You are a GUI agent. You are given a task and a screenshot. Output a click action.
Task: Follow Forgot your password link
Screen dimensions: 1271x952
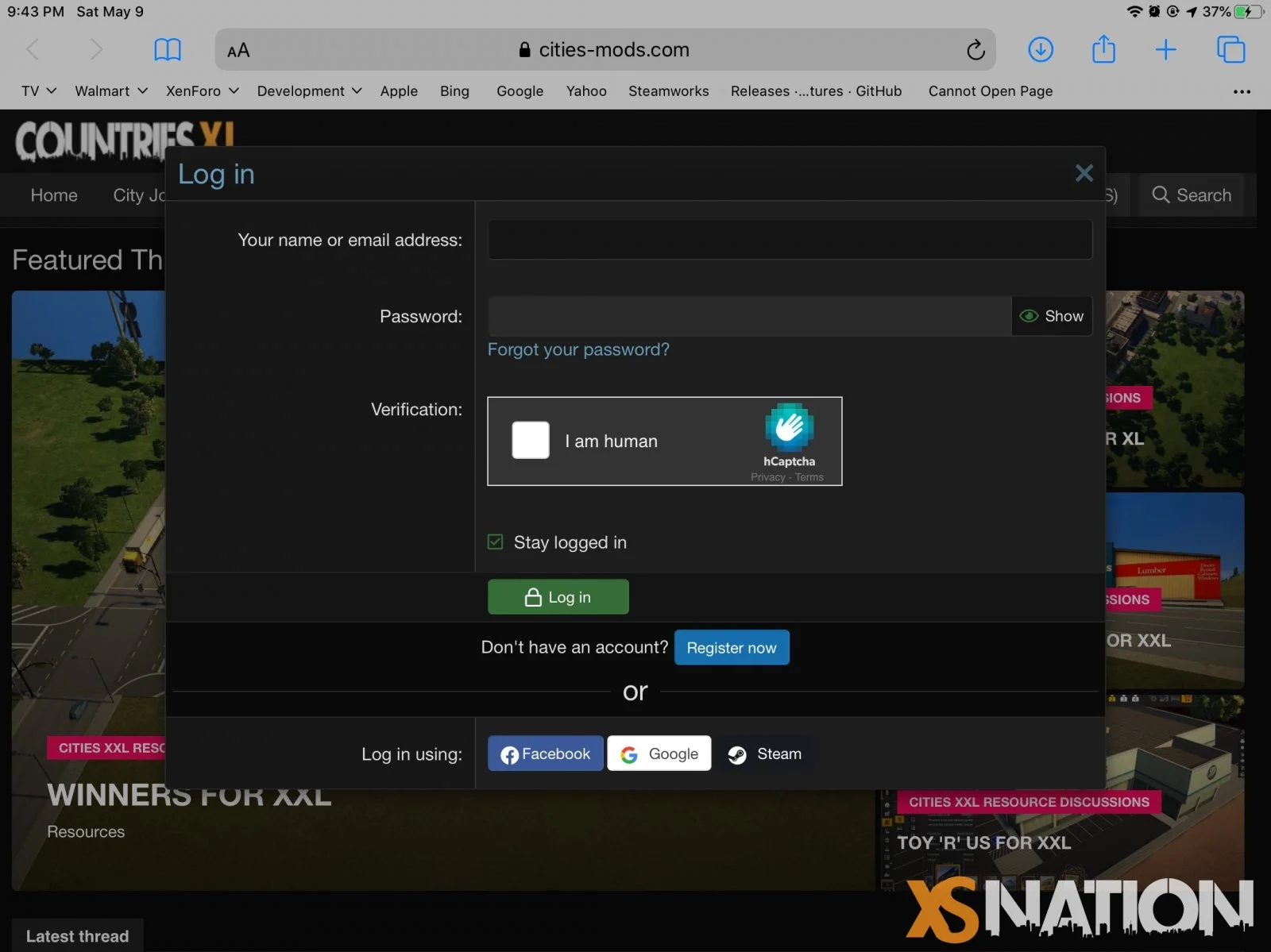coord(578,349)
